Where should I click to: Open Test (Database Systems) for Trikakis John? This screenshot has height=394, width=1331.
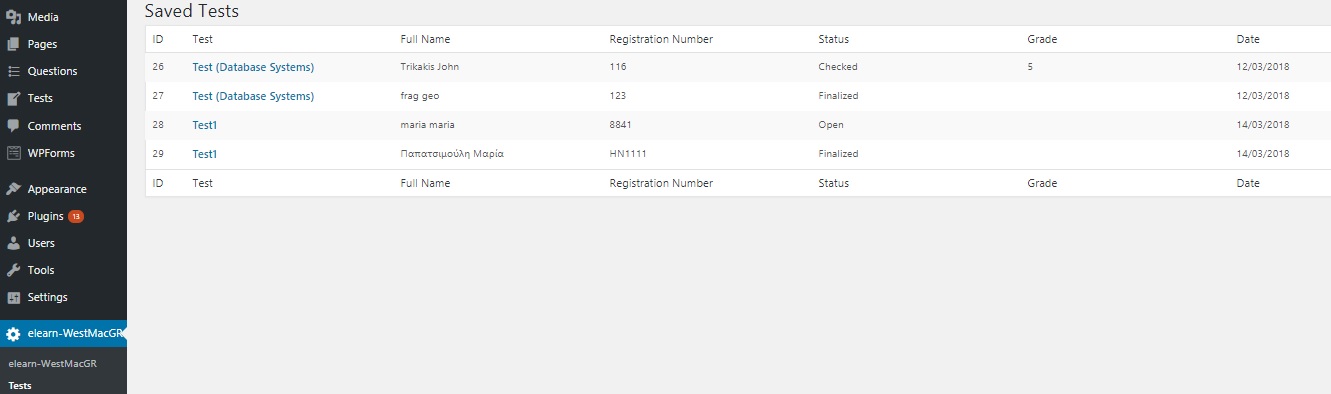pyautogui.click(x=253, y=67)
